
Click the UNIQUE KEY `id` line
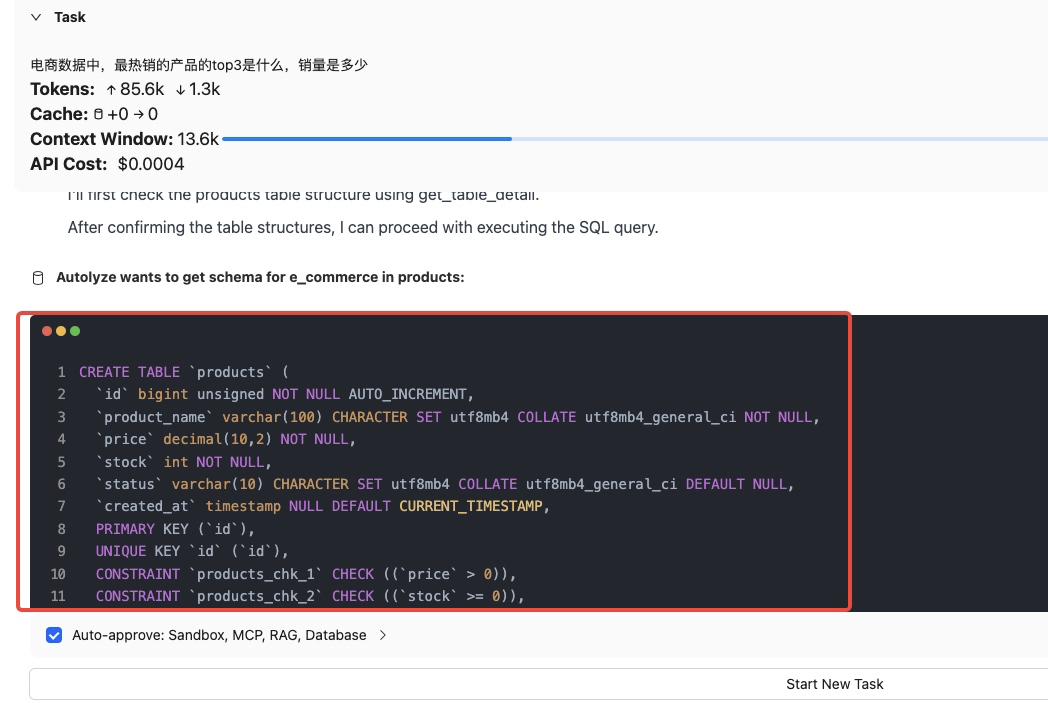coord(192,551)
